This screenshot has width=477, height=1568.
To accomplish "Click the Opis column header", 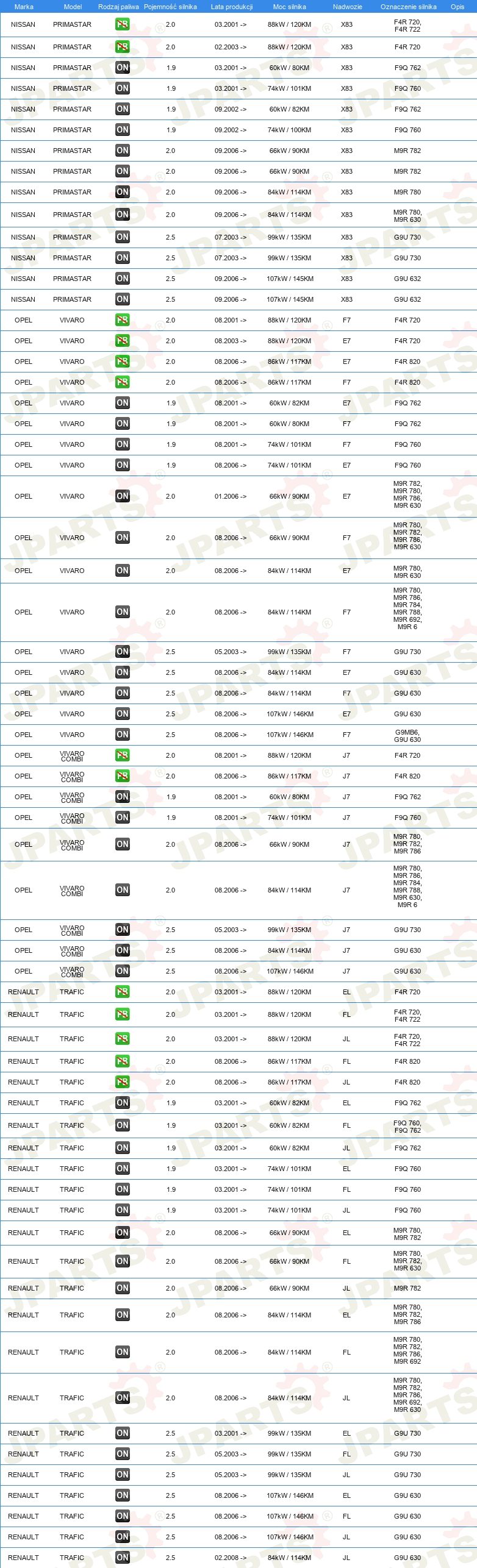I will 457,7.
